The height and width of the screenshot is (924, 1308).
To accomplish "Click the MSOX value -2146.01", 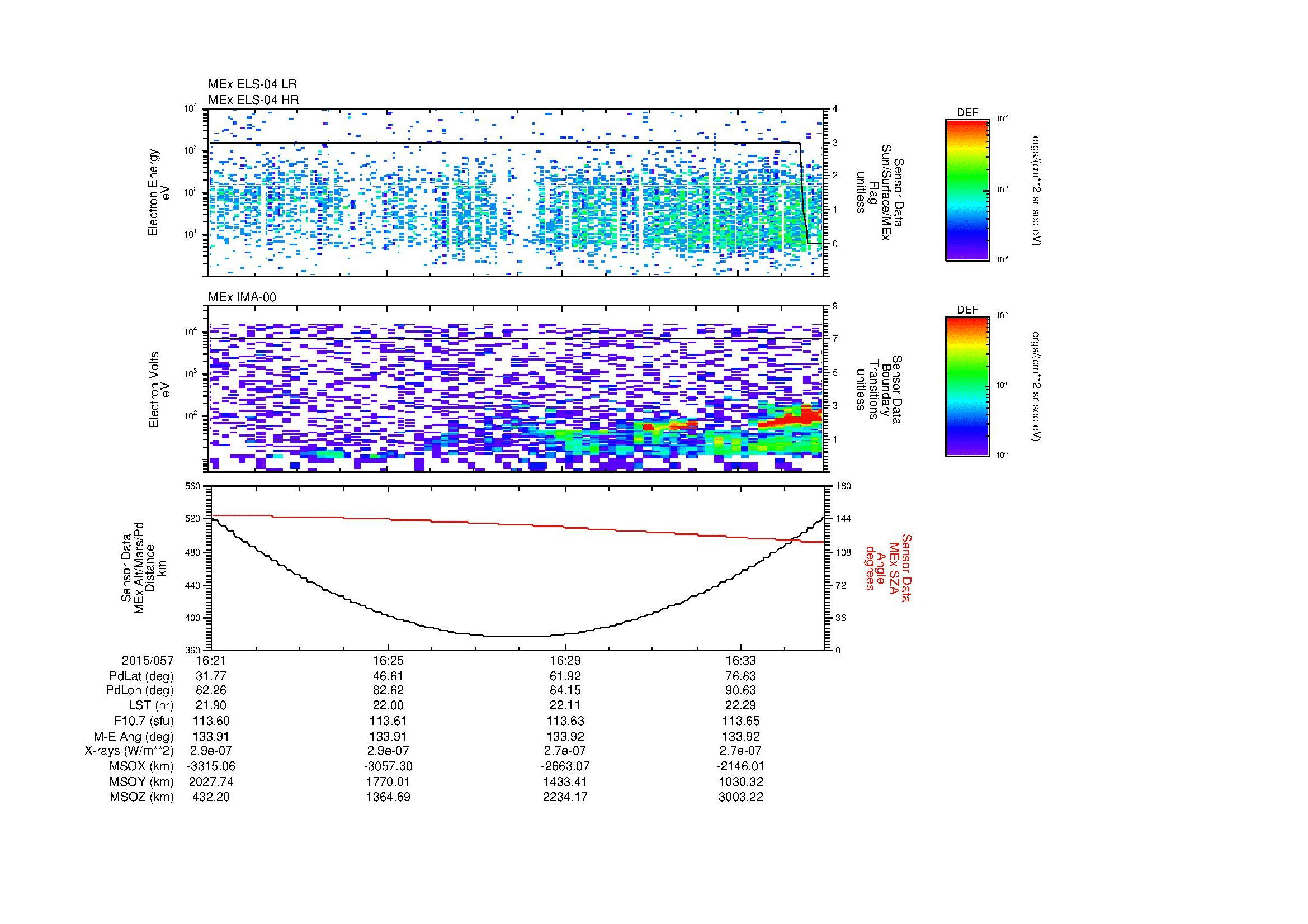I will coord(740,766).
